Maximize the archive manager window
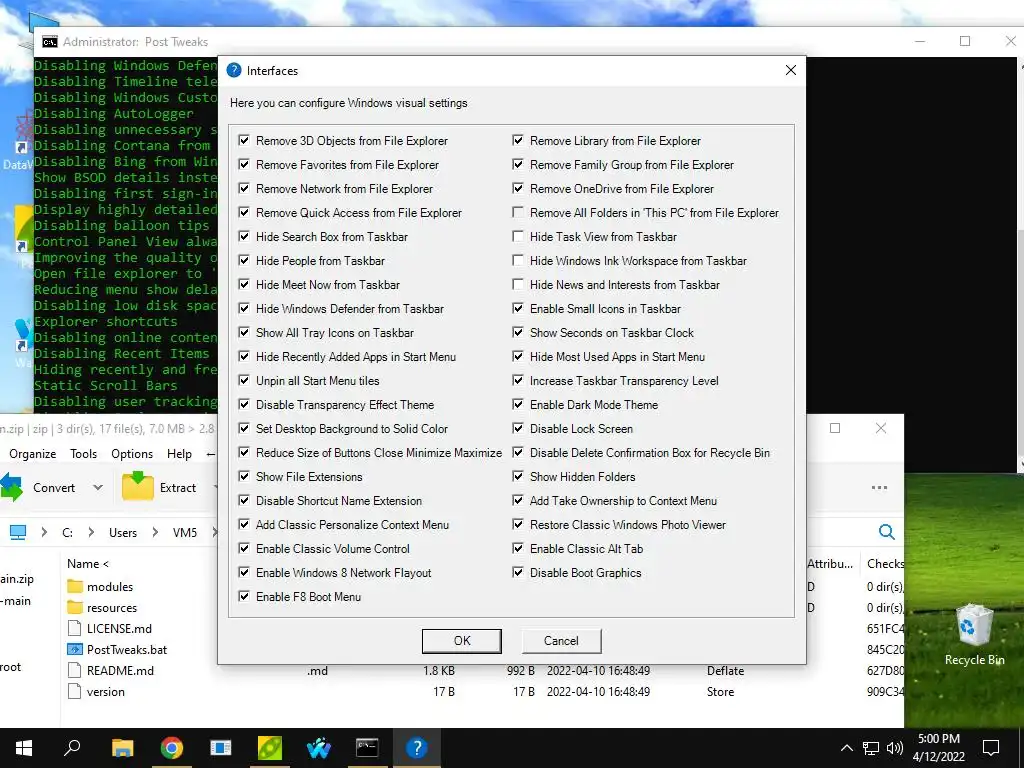 coord(835,428)
